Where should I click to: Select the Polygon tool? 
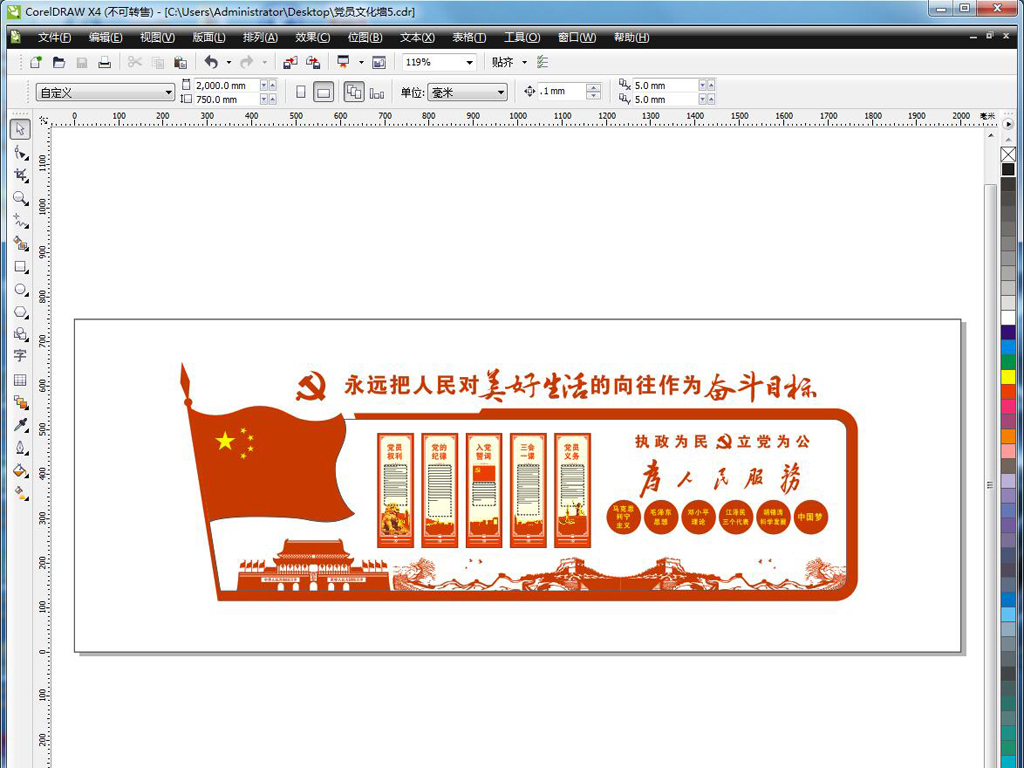click(20, 312)
